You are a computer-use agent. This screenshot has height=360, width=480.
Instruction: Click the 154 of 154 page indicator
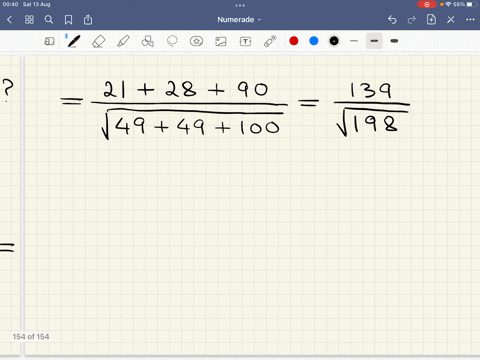31,337
